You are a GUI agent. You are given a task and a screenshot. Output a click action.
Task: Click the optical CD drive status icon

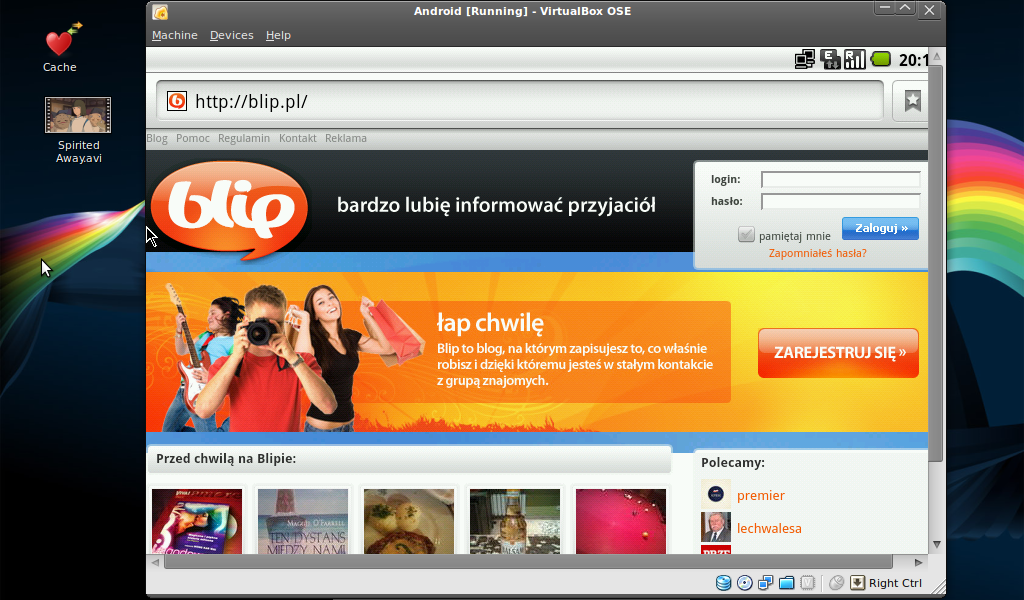(744, 583)
